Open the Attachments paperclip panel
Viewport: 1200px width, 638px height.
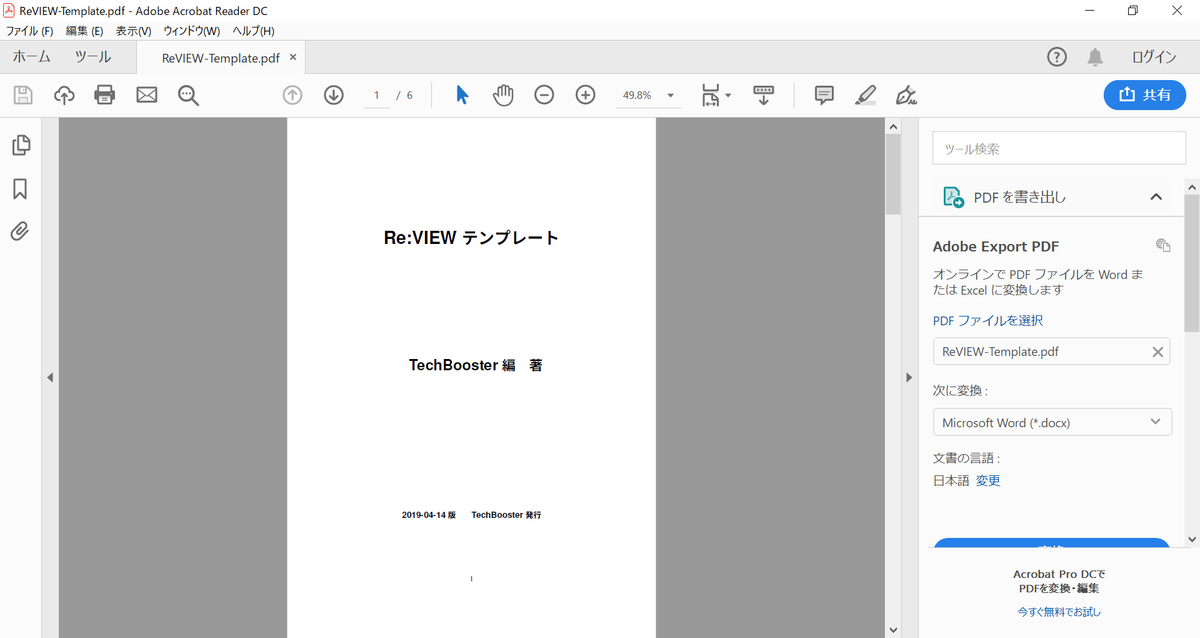click(x=20, y=232)
